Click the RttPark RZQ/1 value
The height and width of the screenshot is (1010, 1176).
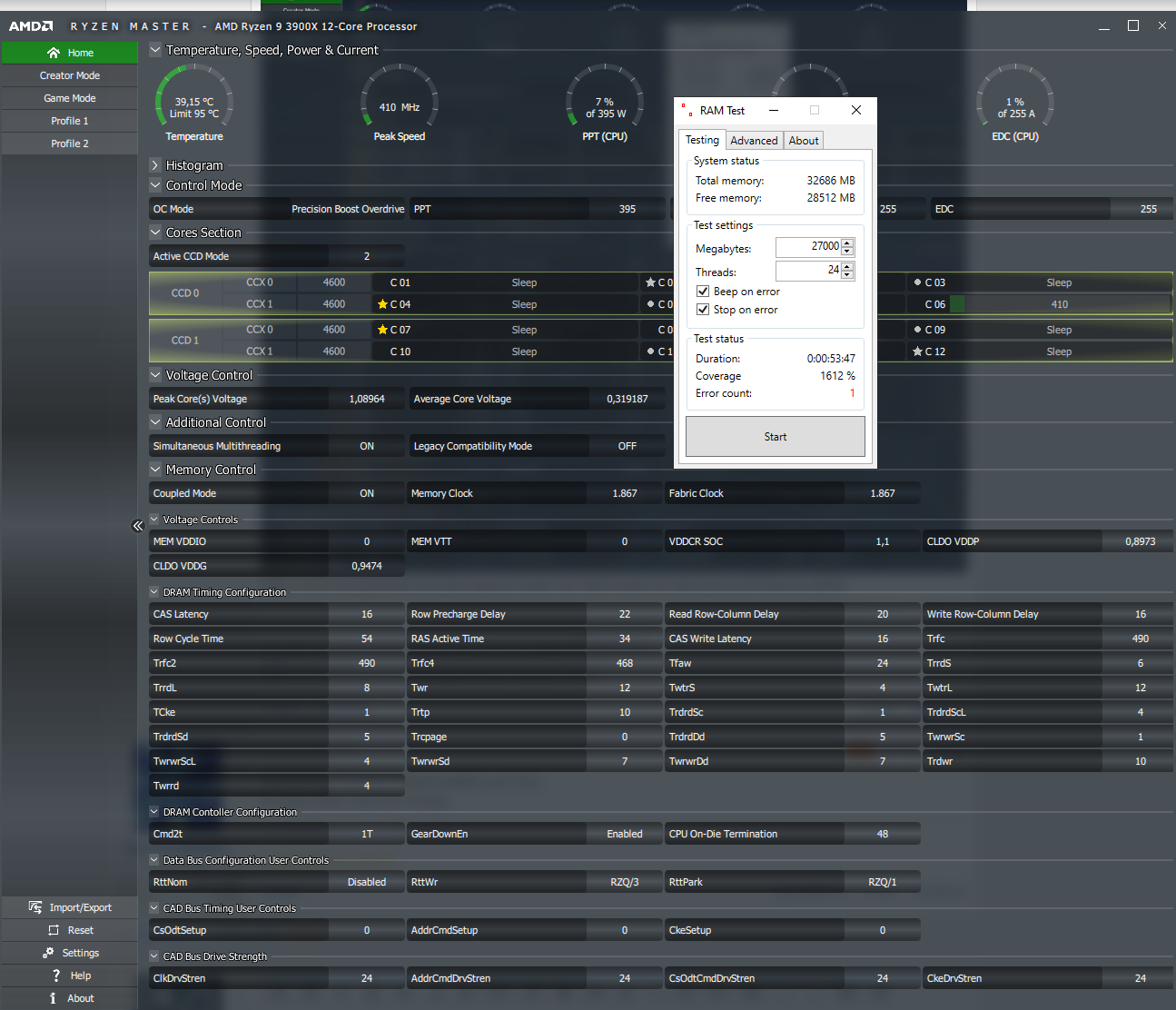point(883,882)
